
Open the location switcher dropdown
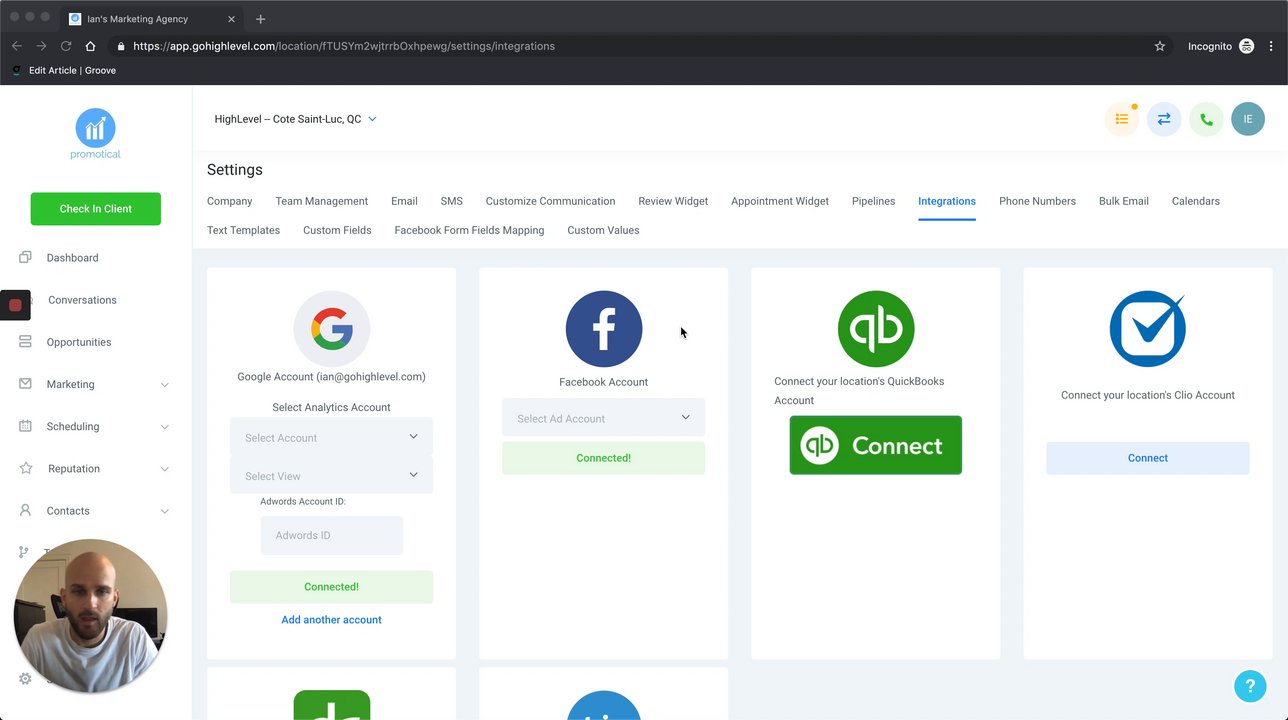coord(295,119)
